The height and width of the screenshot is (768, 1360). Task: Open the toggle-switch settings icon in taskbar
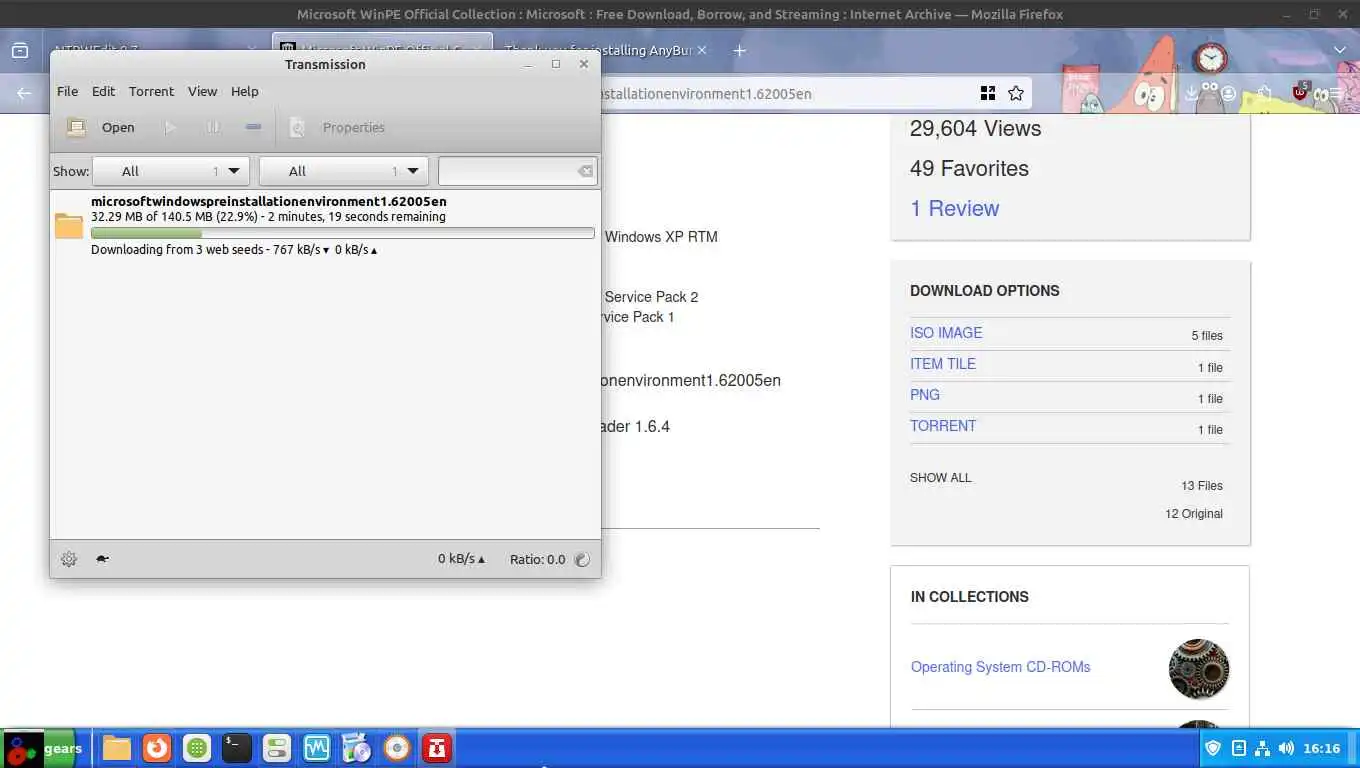(x=277, y=748)
